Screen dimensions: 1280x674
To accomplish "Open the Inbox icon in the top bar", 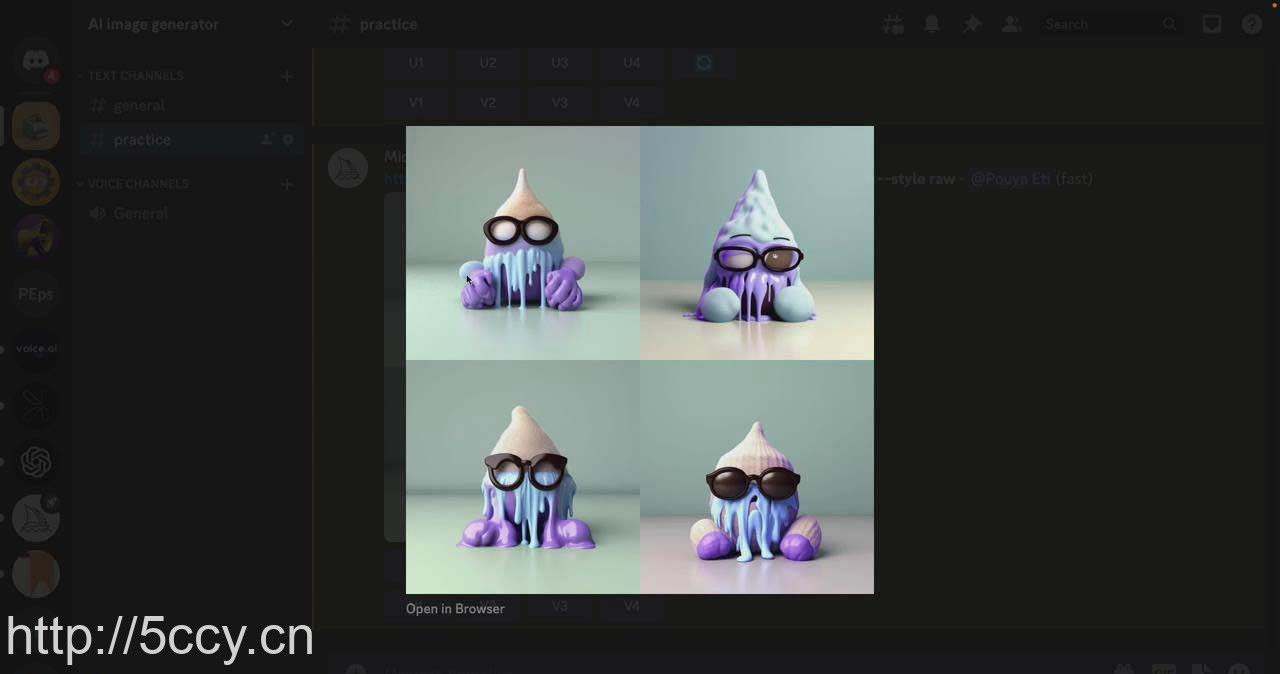I will [1212, 23].
